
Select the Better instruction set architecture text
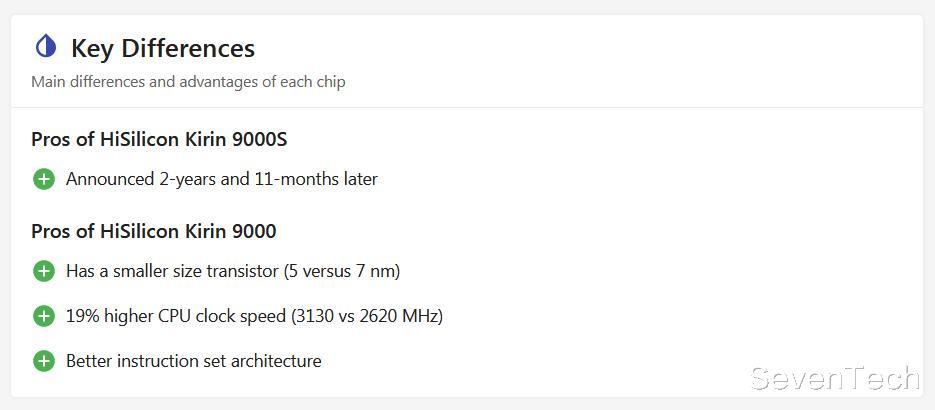pos(194,361)
